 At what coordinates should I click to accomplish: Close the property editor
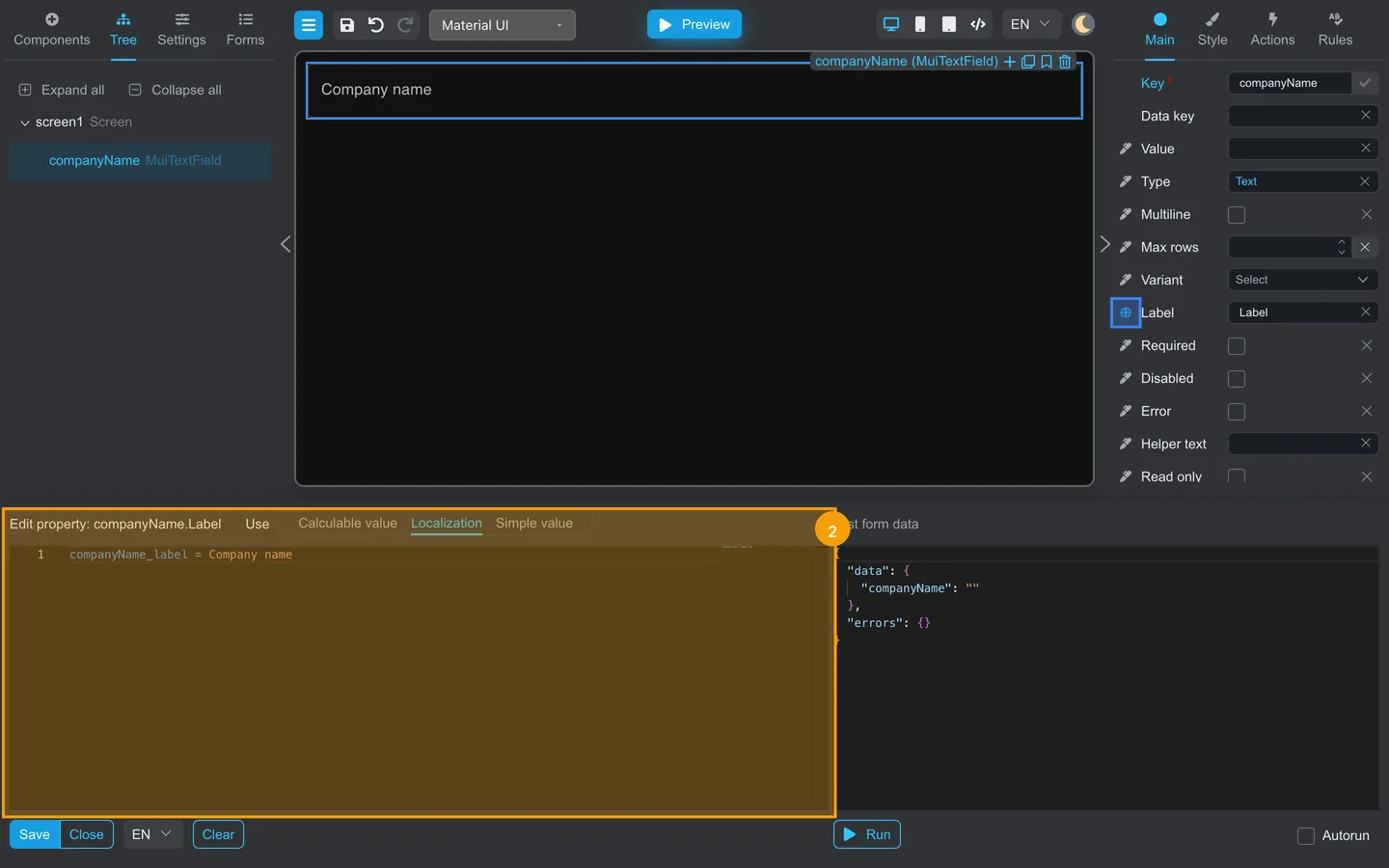tap(87, 834)
